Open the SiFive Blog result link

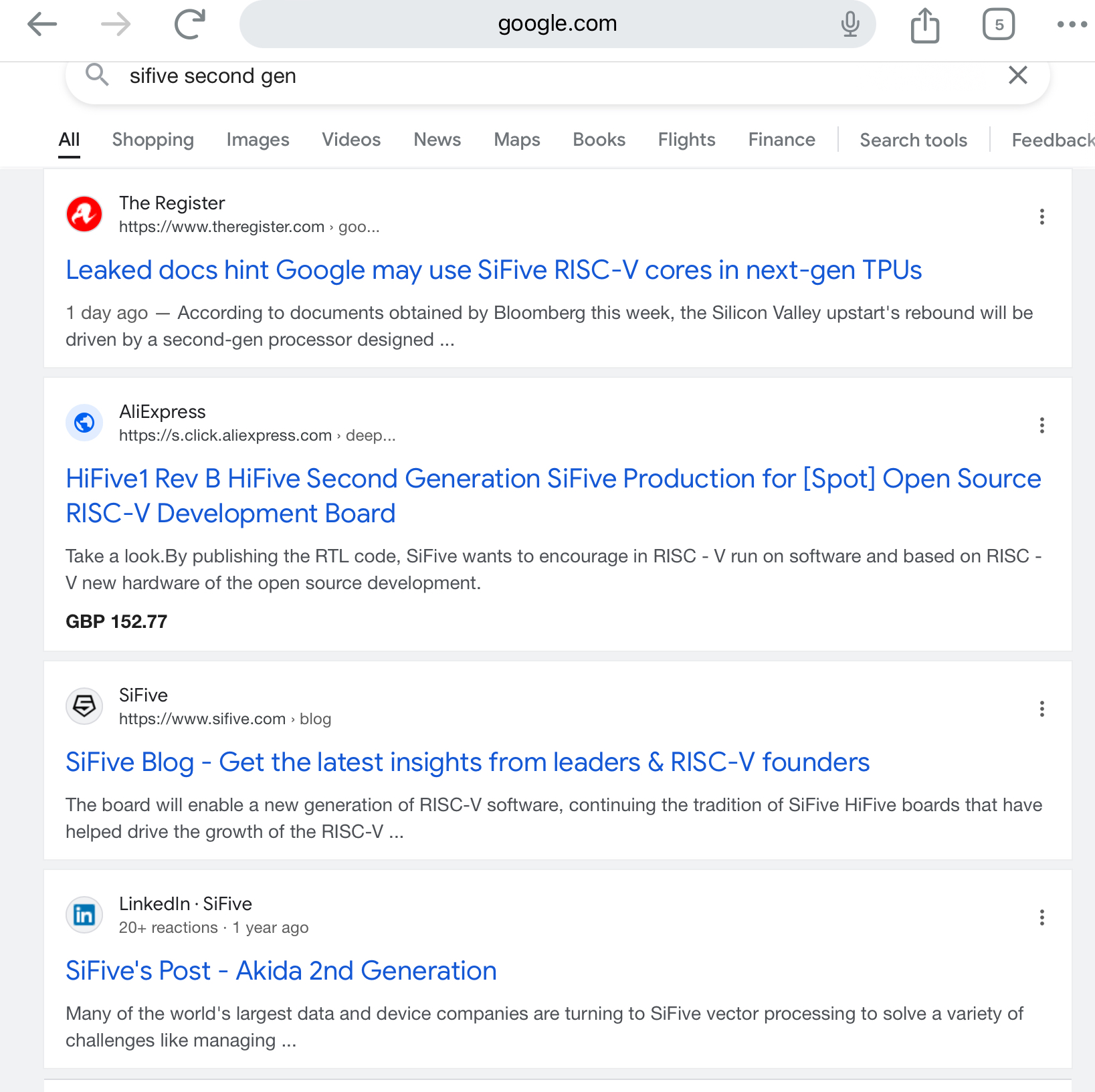468,762
